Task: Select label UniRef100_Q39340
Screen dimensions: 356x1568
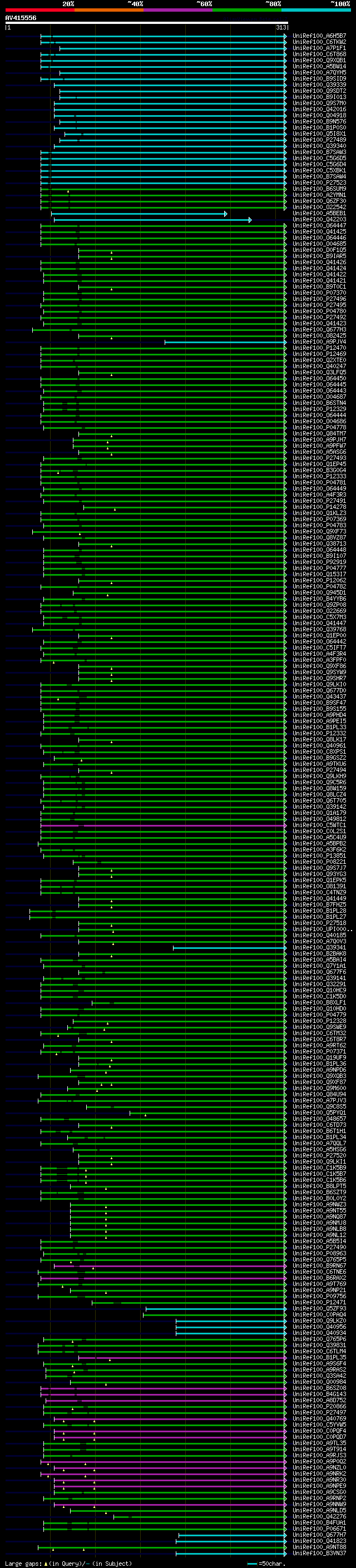Action: click(x=319, y=146)
